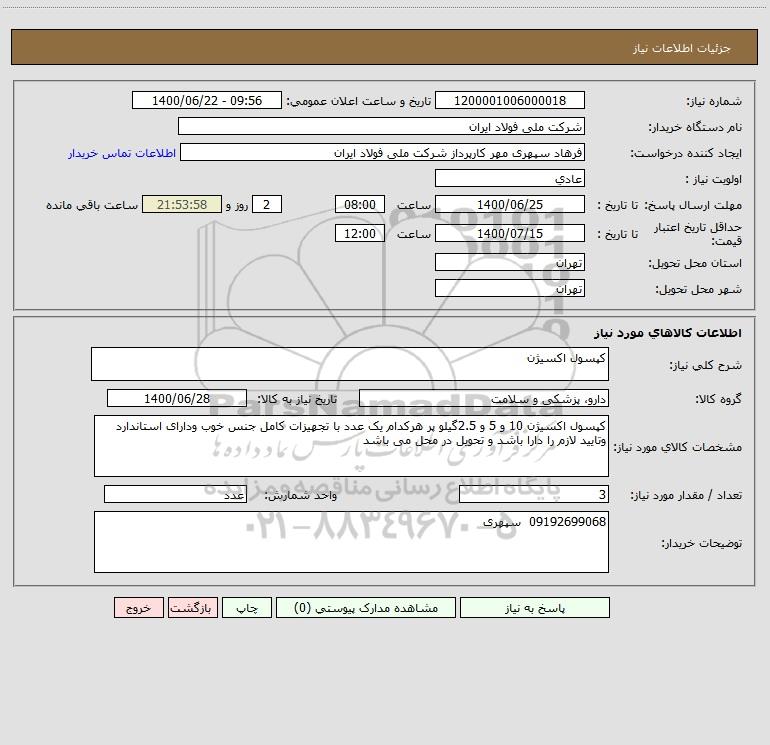Click the چاپ print button
770x745 pixels.
247,607
